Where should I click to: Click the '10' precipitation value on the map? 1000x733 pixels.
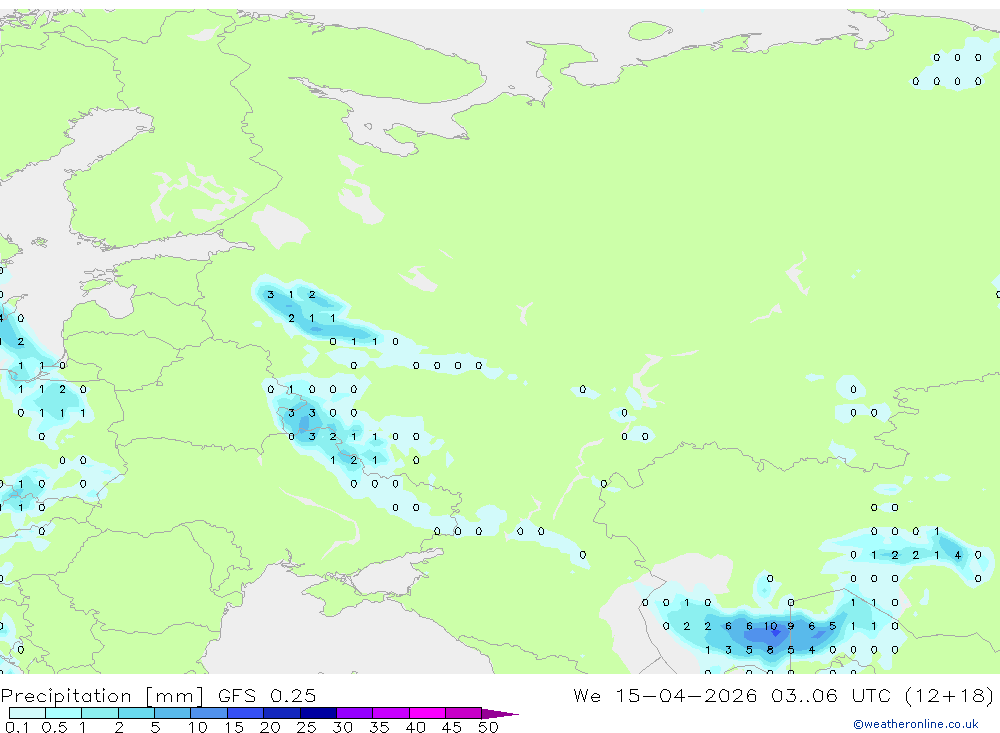[770, 626]
